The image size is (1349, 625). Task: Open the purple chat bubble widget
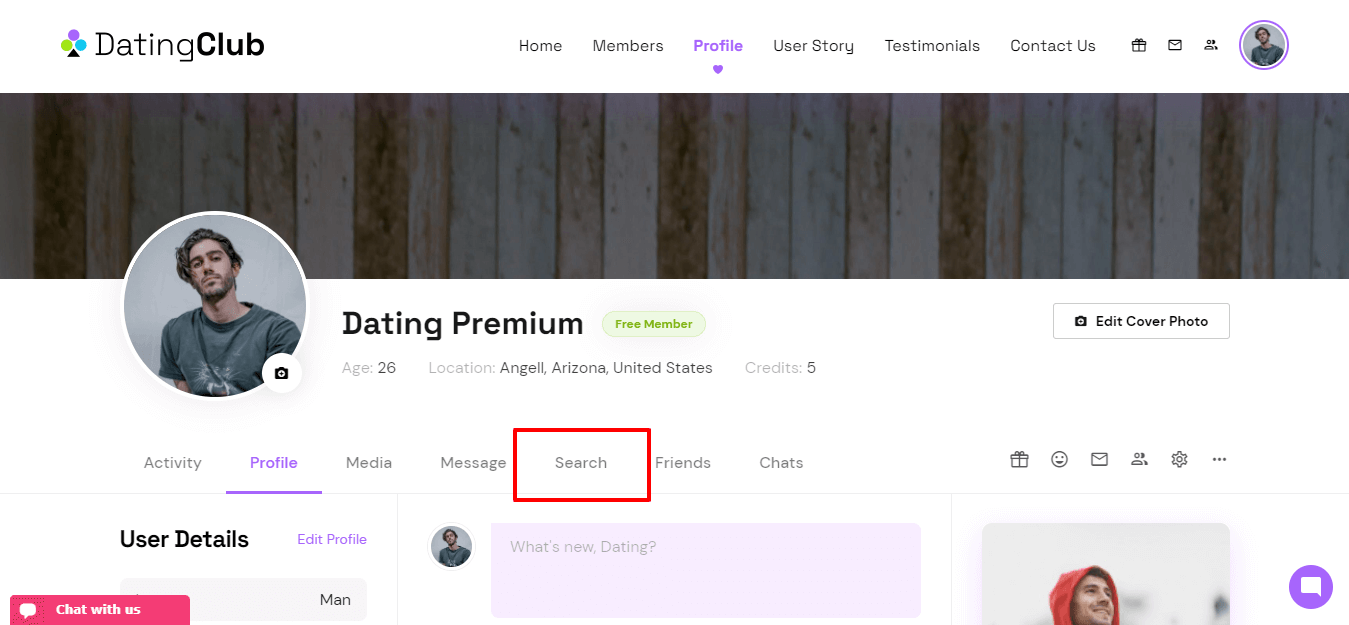tap(1311, 586)
